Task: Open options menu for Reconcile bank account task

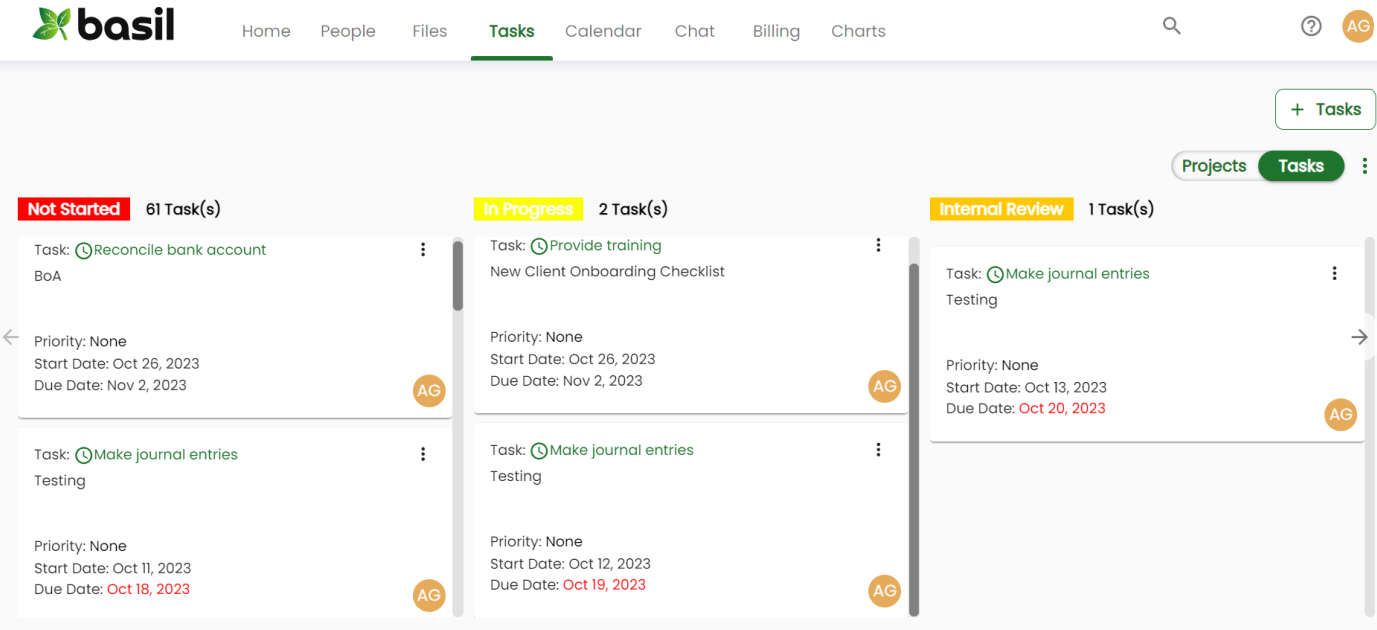Action: click(423, 250)
